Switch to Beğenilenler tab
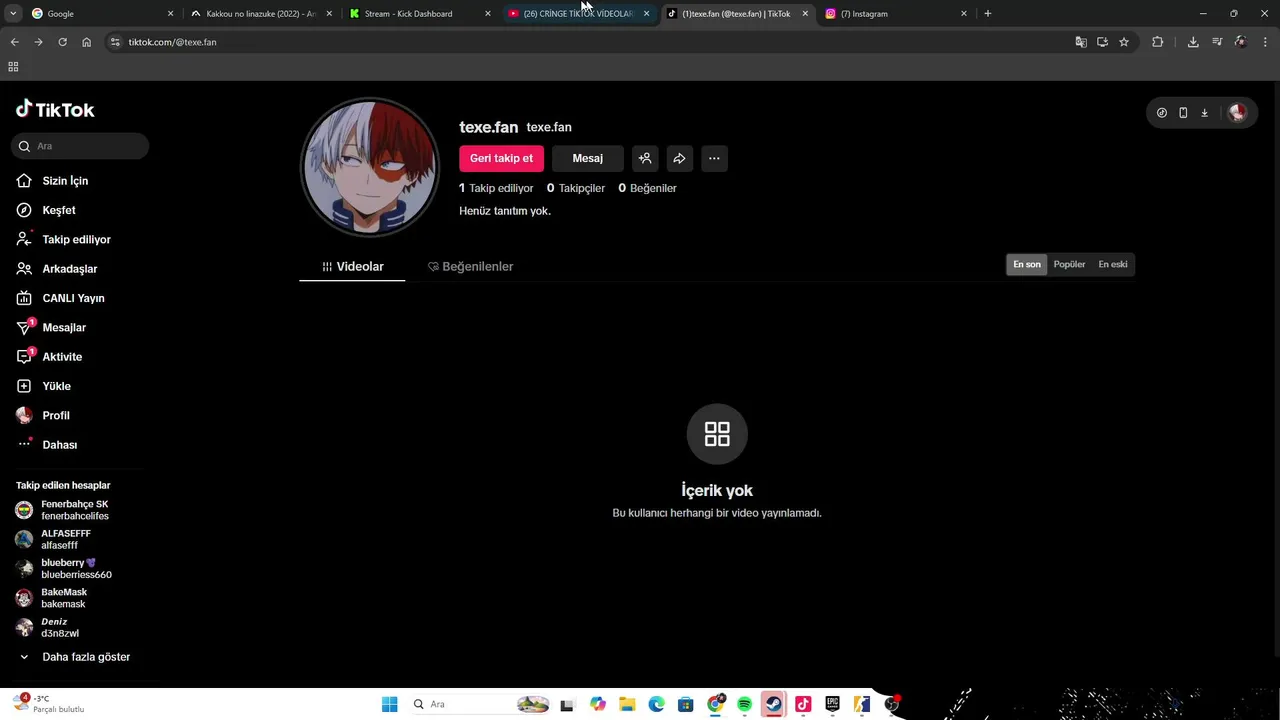Screen dimensions: 1280x720 pos(470,267)
